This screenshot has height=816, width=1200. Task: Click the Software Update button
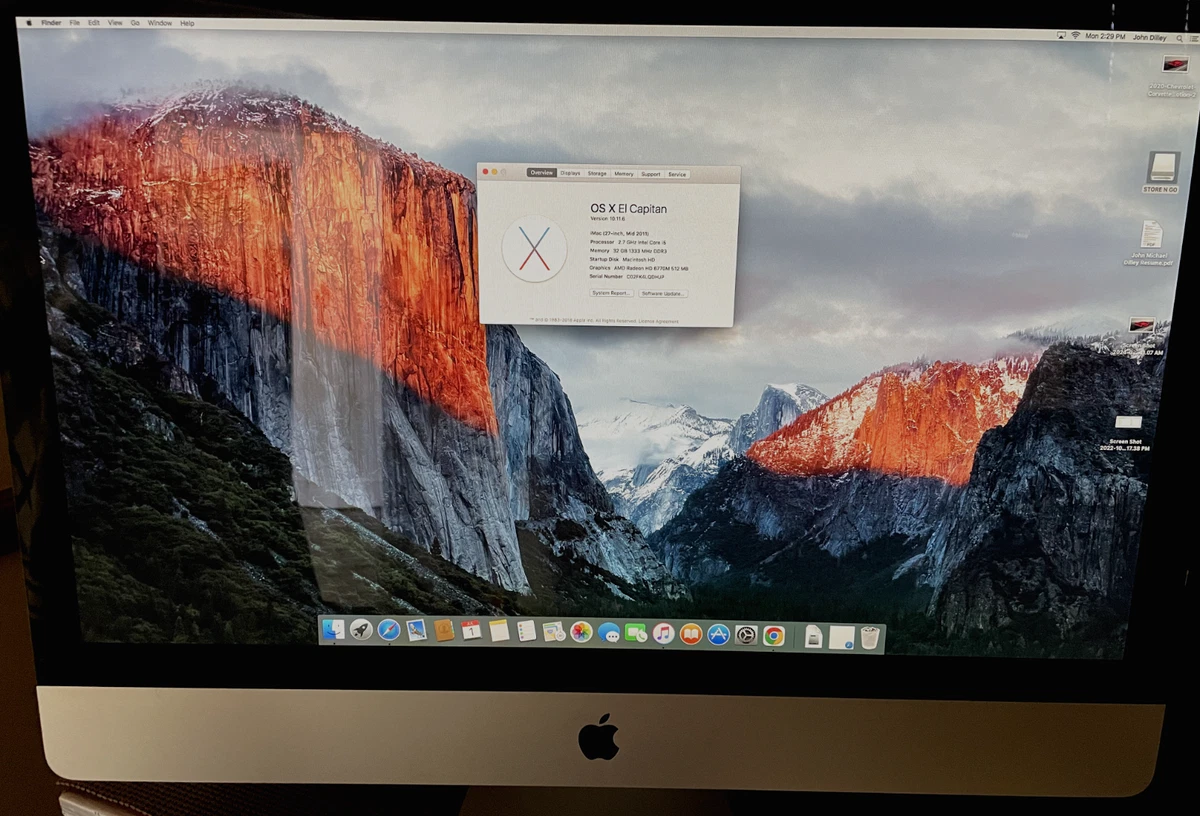(663, 293)
